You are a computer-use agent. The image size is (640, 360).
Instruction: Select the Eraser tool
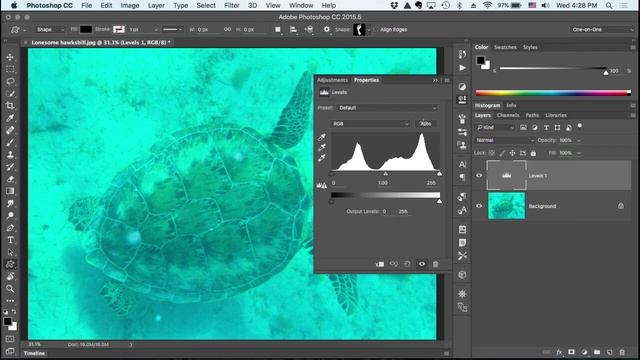click(10, 179)
